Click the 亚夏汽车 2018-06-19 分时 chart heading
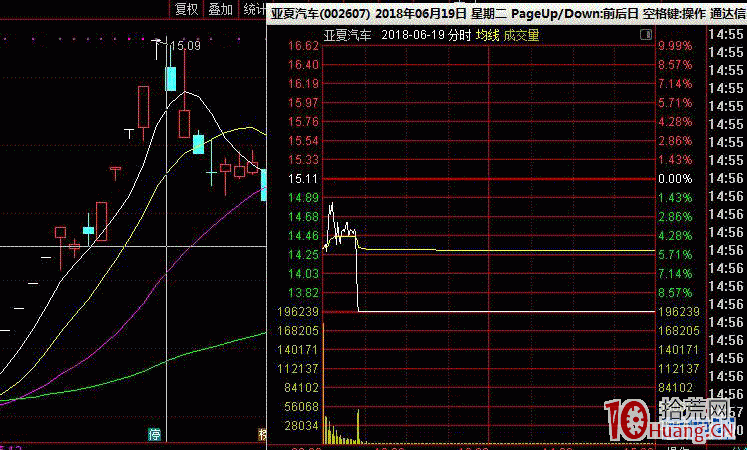Screen dimensions: 747x450 (397, 35)
